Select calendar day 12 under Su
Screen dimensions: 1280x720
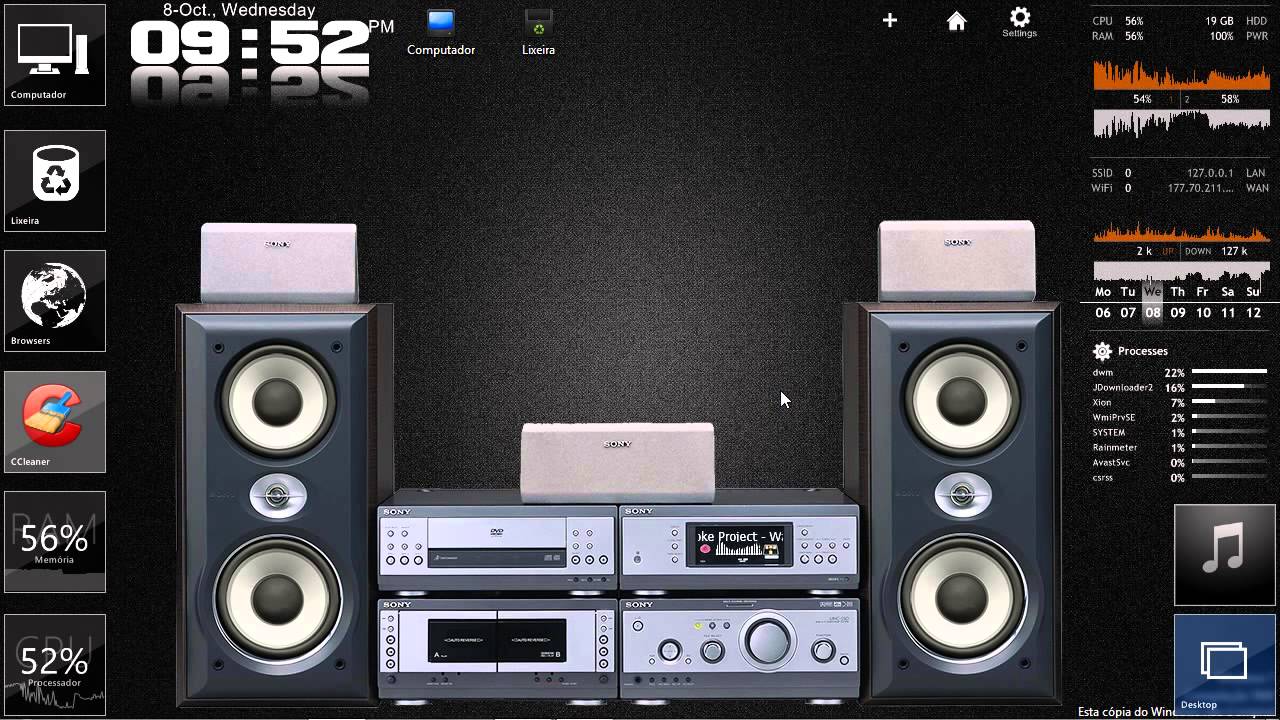tap(1253, 313)
